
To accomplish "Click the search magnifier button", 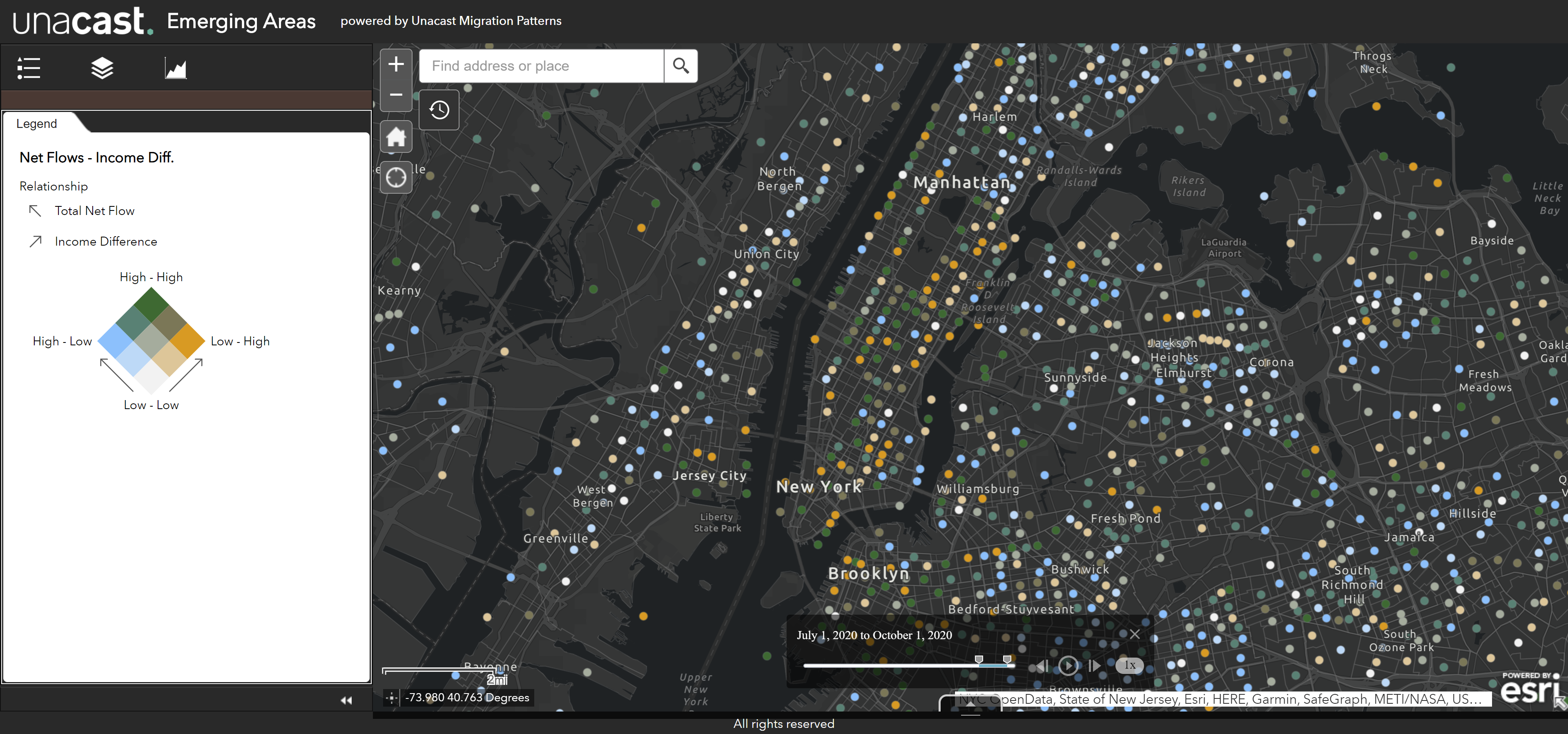I will (x=680, y=66).
